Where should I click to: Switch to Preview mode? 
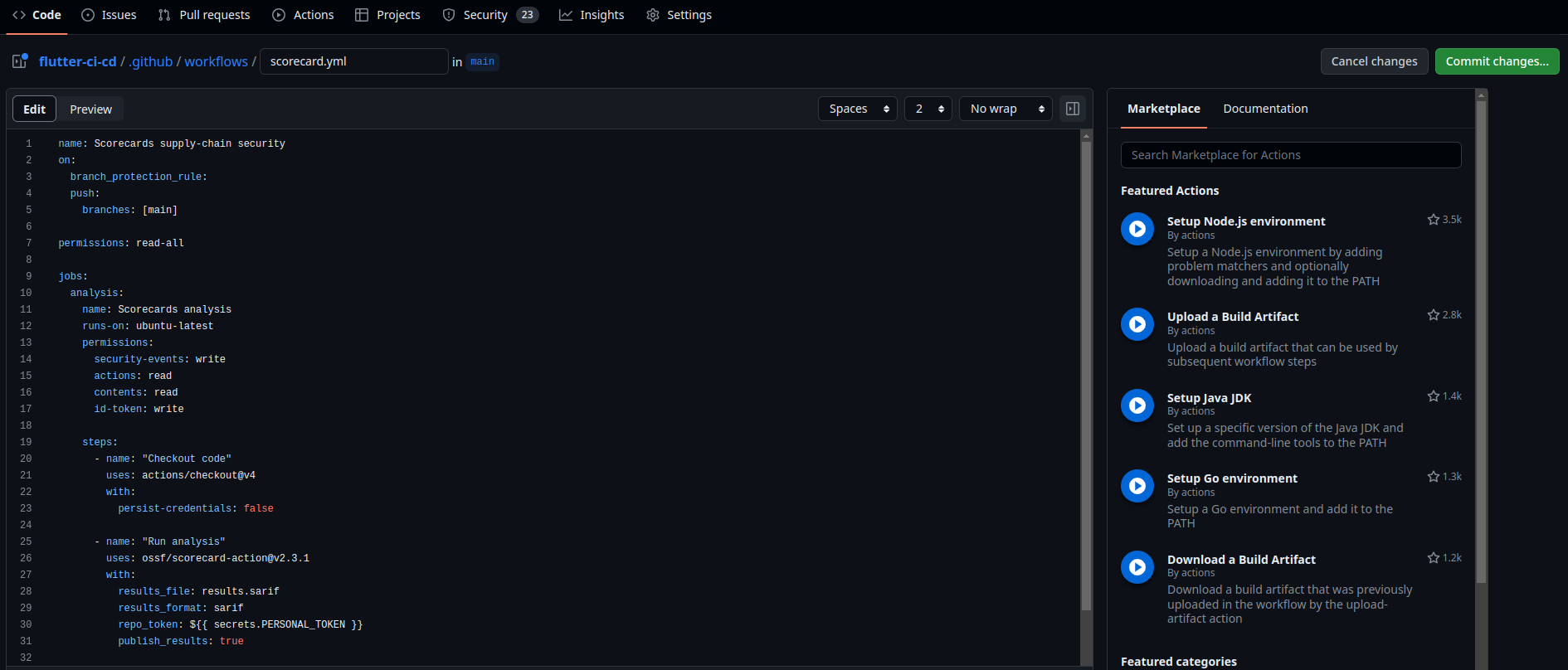pyautogui.click(x=90, y=109)
